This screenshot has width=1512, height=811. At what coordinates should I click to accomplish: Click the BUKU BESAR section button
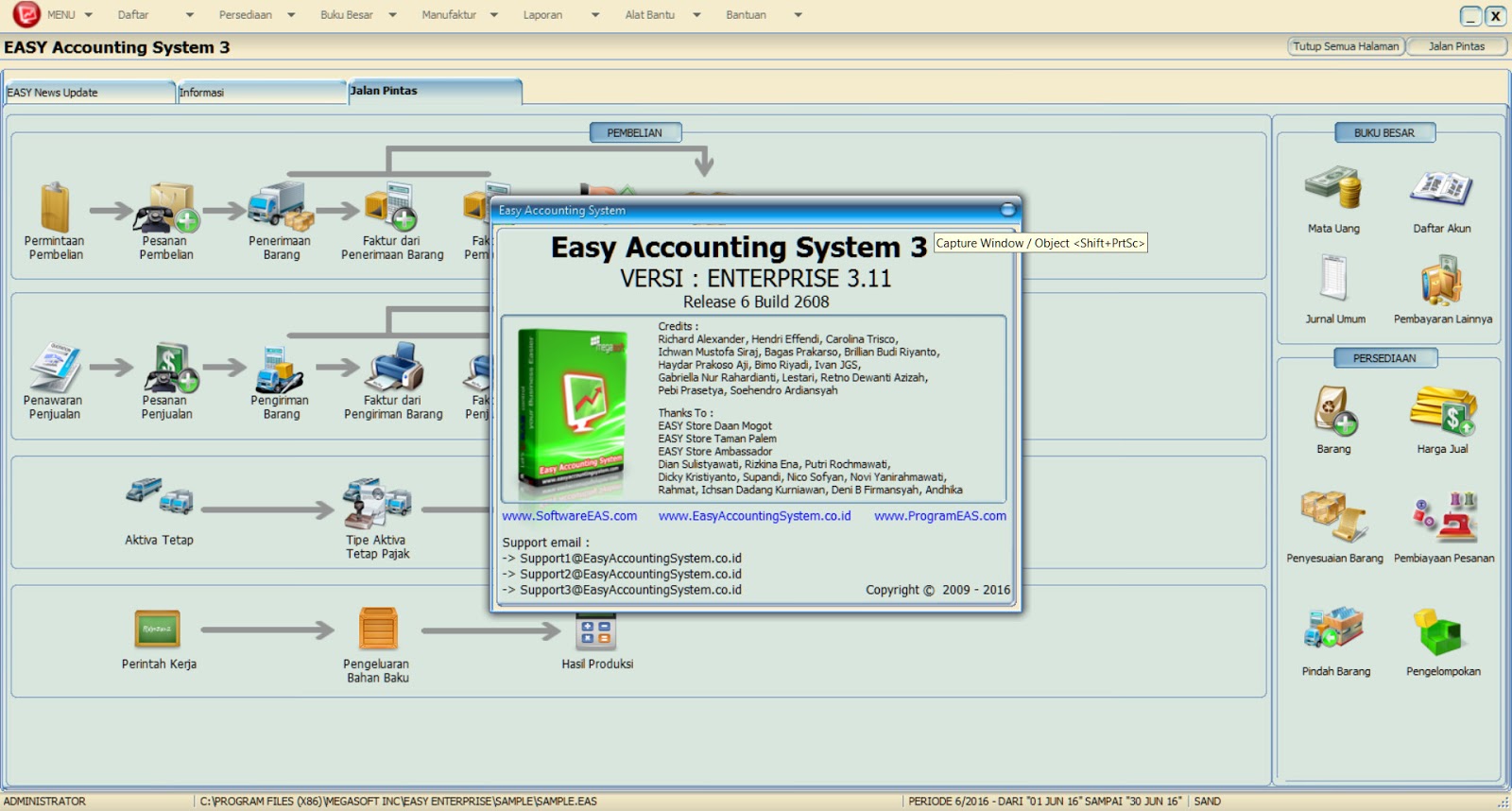pyautogui.click(x=1384, y=133)
